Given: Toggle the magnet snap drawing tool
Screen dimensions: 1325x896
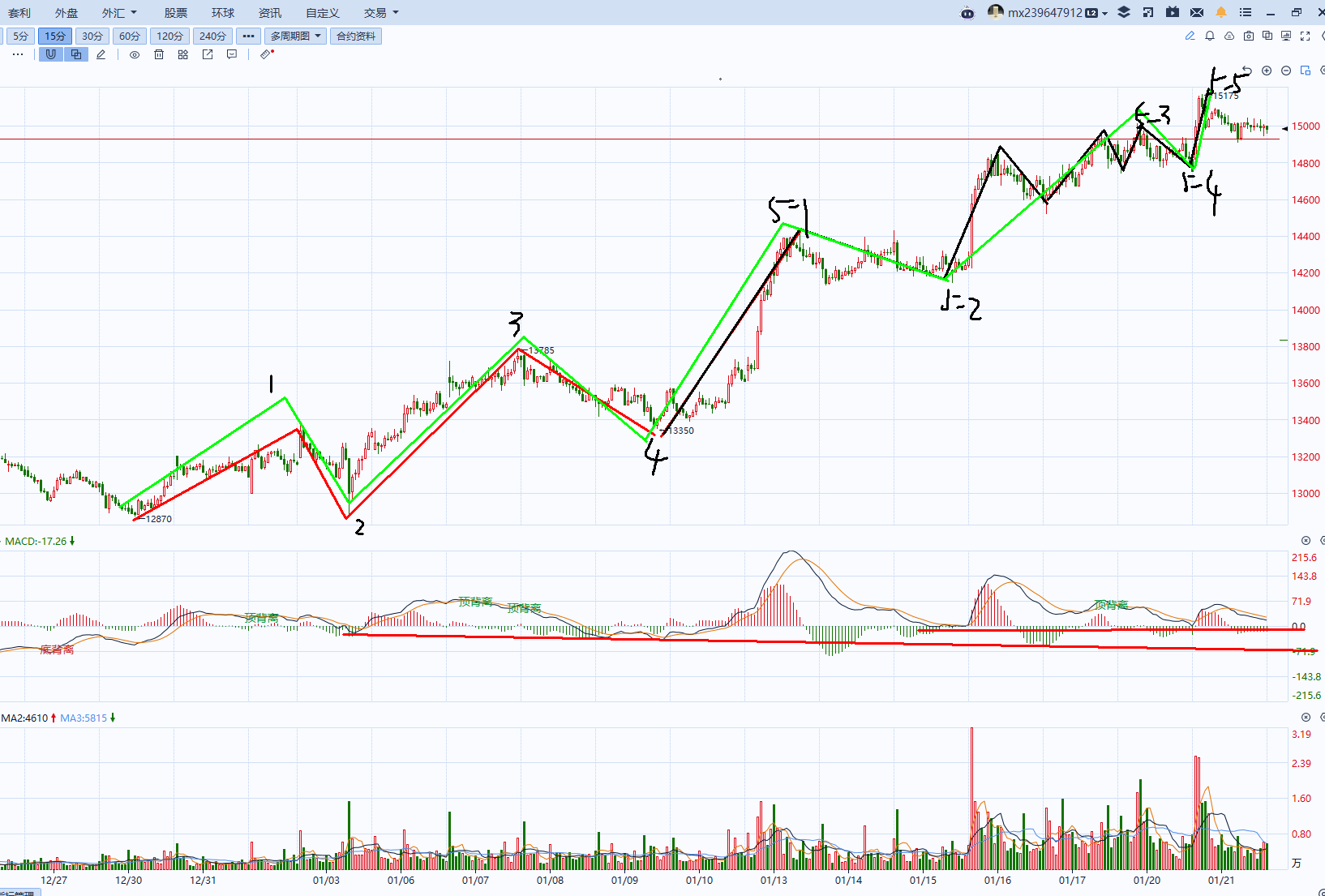Looking at the screenshot, I should coord(50,54).
